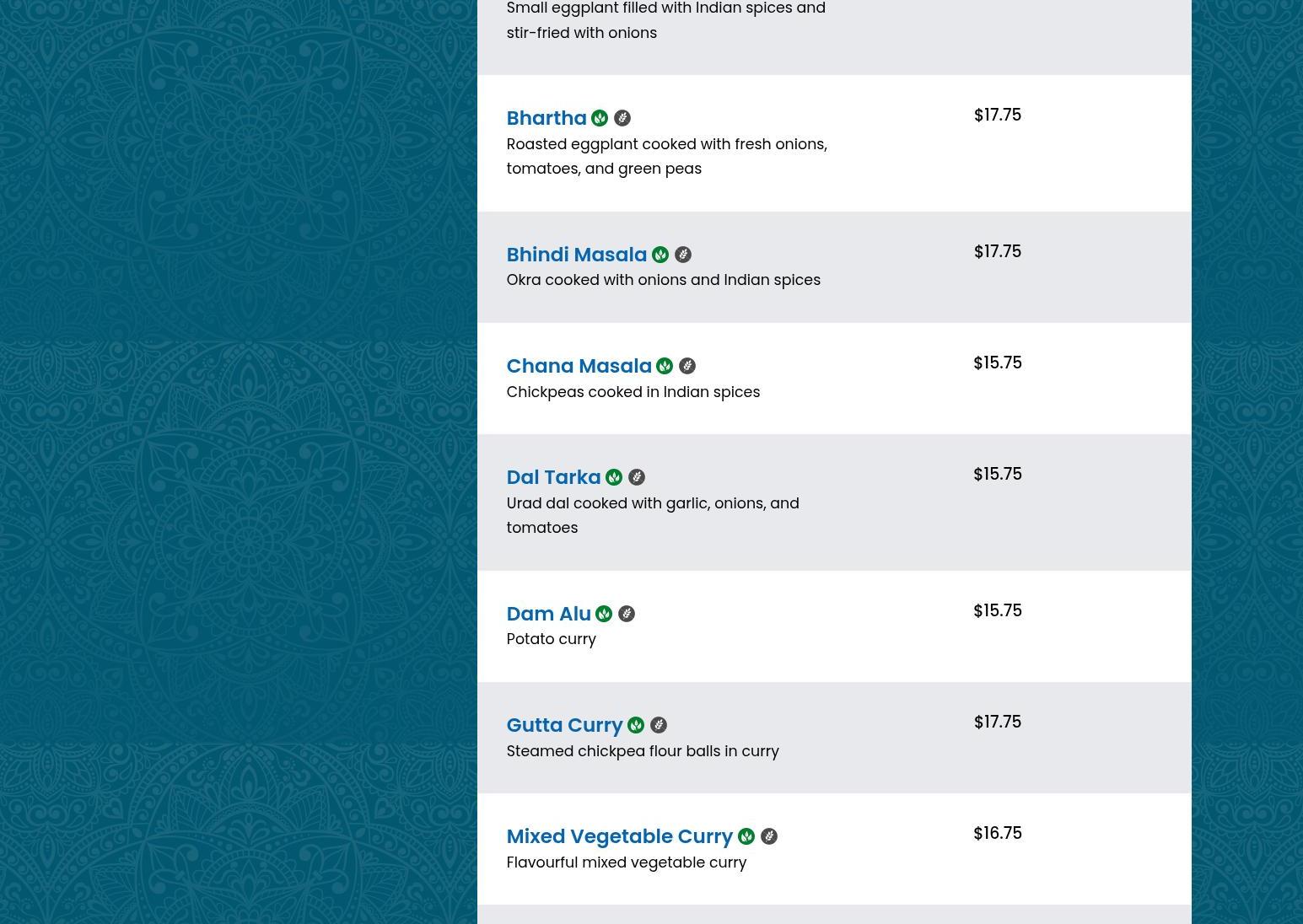
Task: Click the vegan icon next to Gutta Curry
Action: pyautogui.click(x=636, y=725)
